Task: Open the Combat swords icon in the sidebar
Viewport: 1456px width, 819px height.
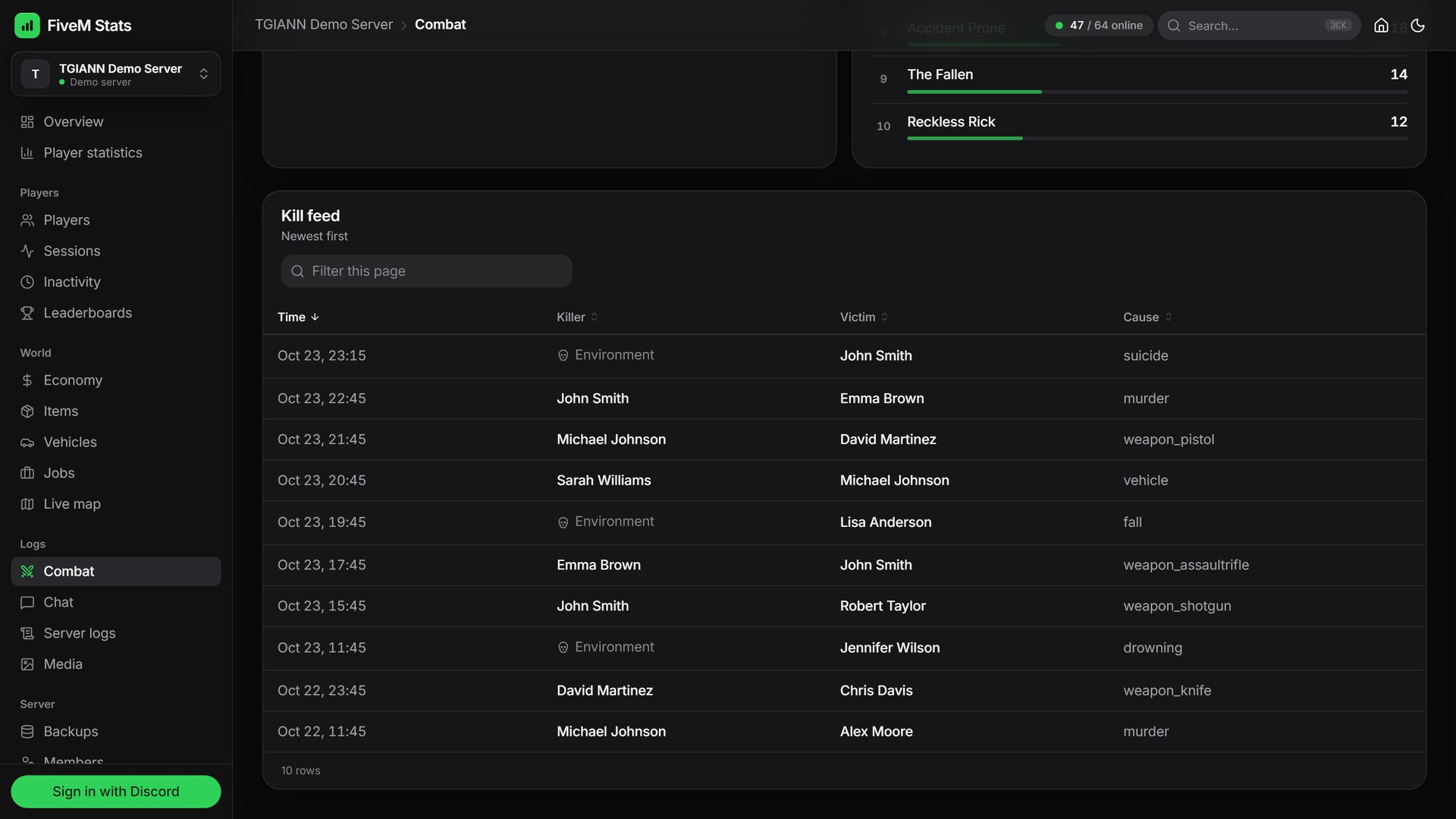Action: click(27, 571)
